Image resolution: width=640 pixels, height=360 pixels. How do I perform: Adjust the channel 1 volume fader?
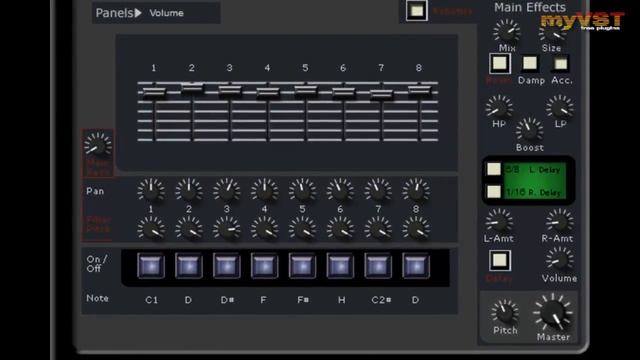click(x=154, y=92)
